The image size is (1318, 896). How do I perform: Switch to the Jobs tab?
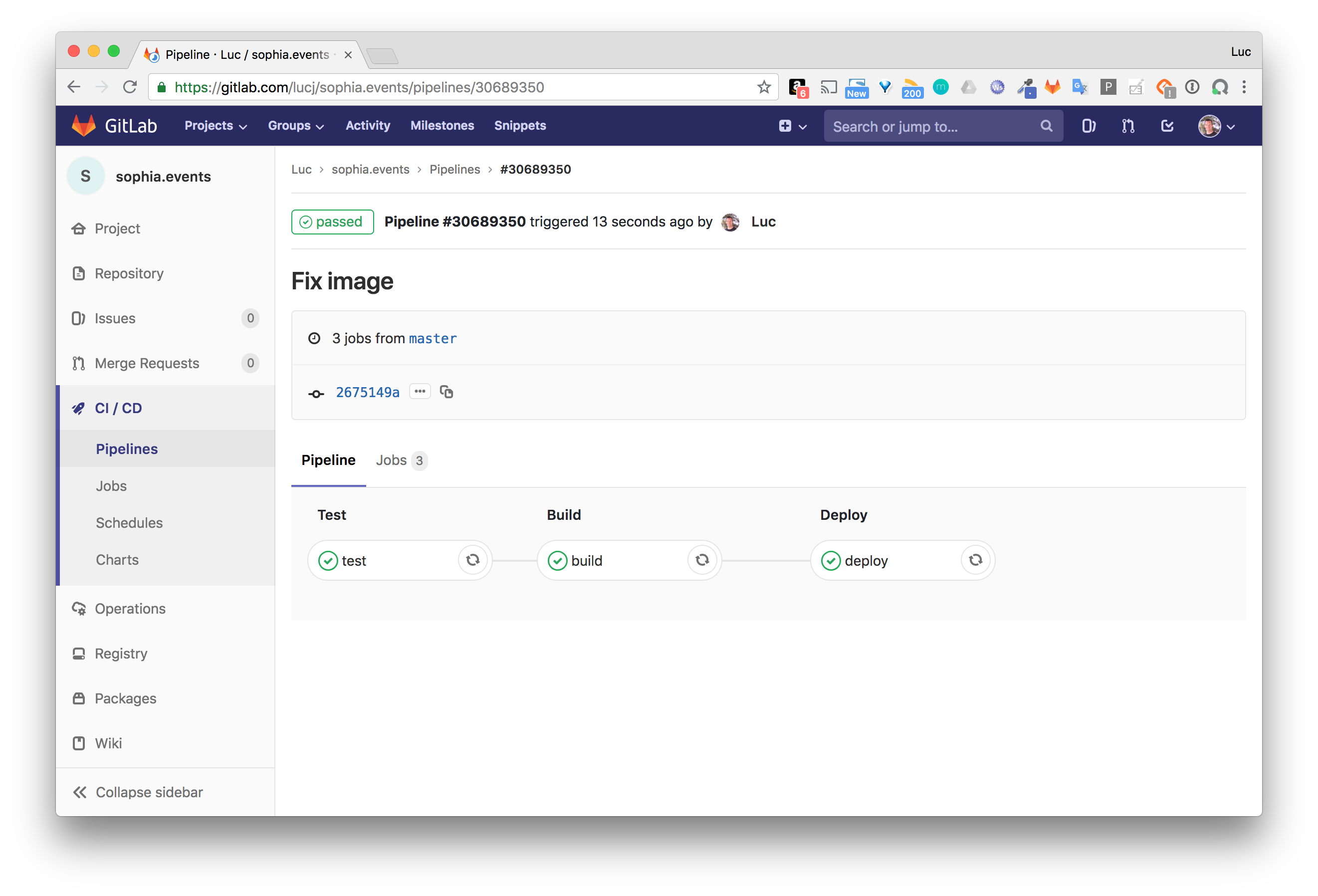click(401, 460)
